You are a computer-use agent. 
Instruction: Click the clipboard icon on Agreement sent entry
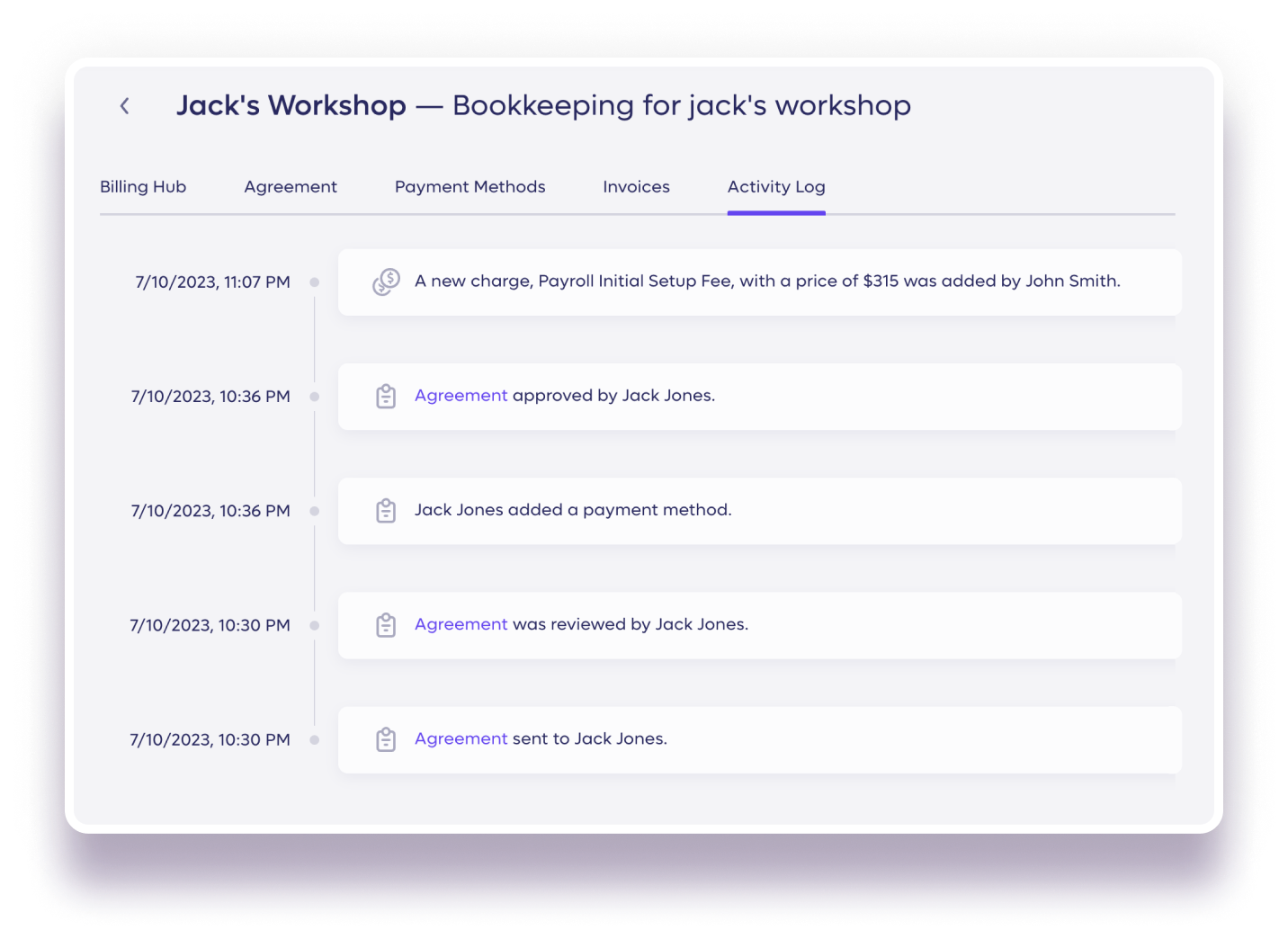[x=386, y=739]
